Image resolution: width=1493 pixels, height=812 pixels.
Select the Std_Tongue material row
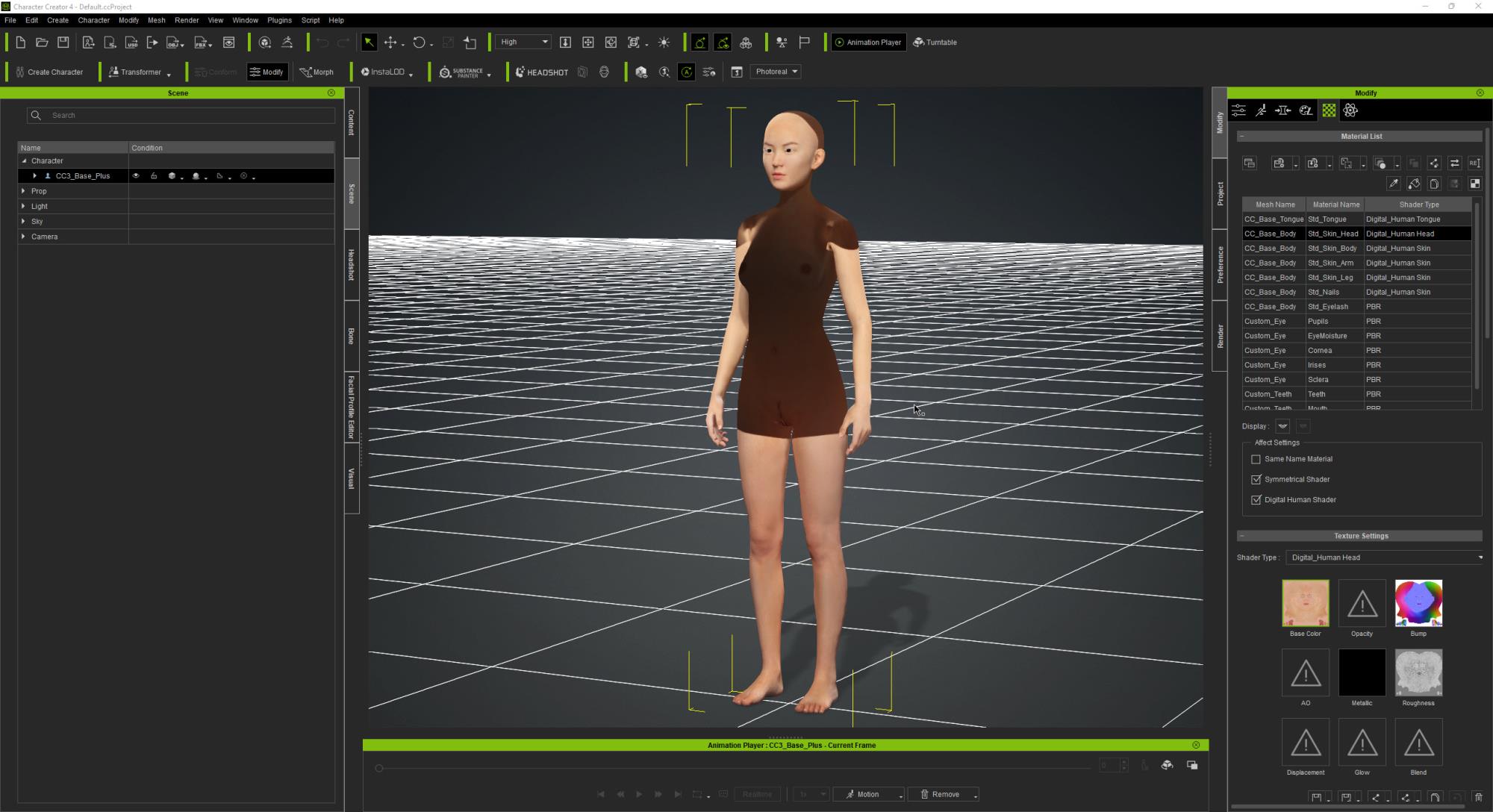click(x=1356, y=219)
